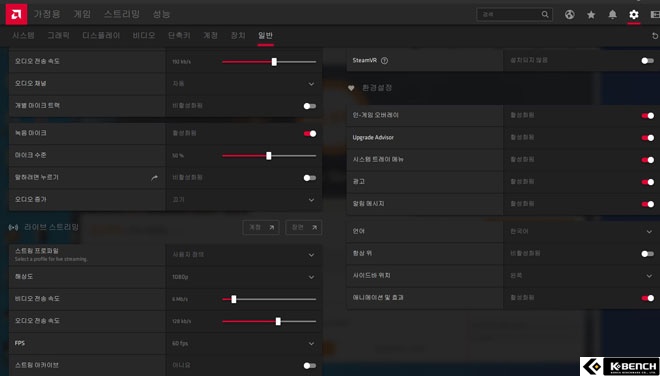Open notifications bell icon

click(x=612, y=15)
